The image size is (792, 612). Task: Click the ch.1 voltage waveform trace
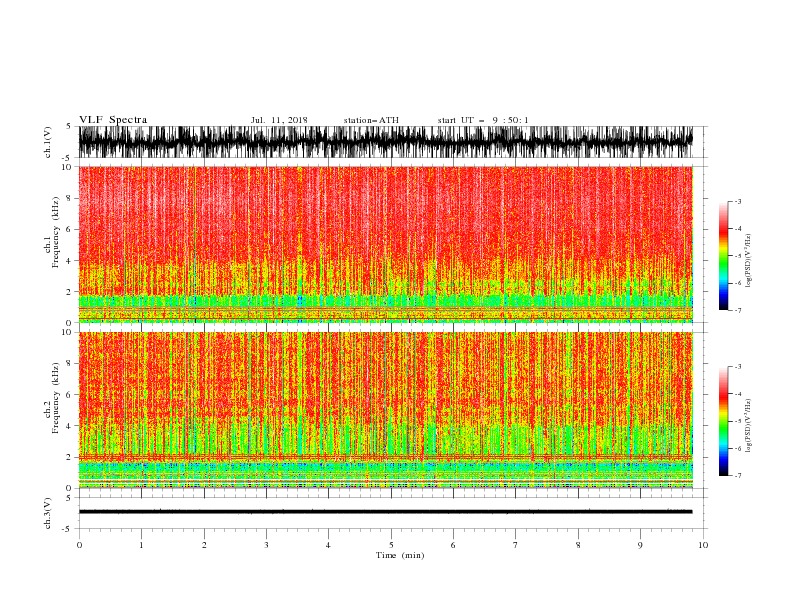(x=385, y=142)
